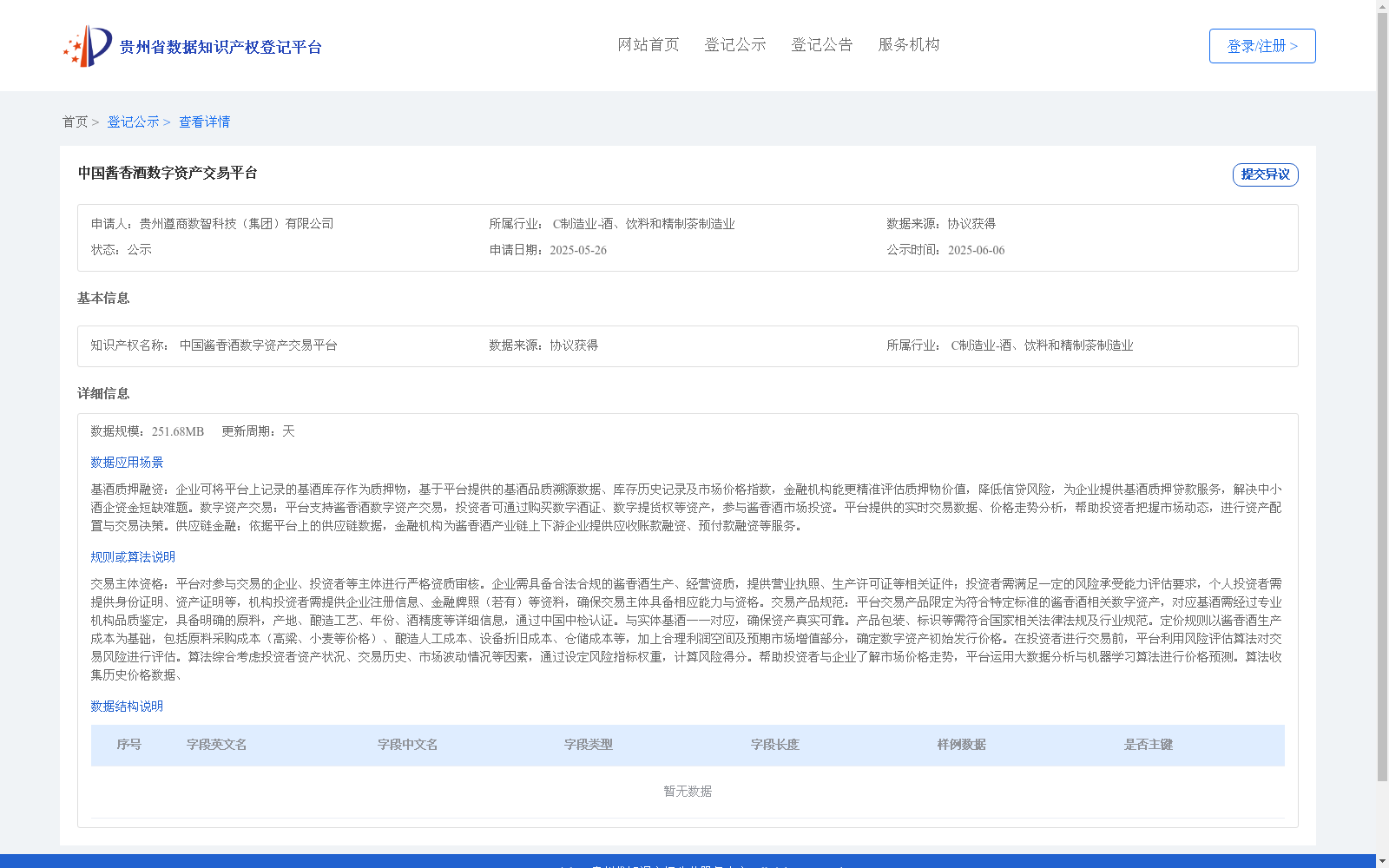This screenshot has width=1389, height=868.
Task: Click the 登录/注册 button
Action: point(1262,46)
